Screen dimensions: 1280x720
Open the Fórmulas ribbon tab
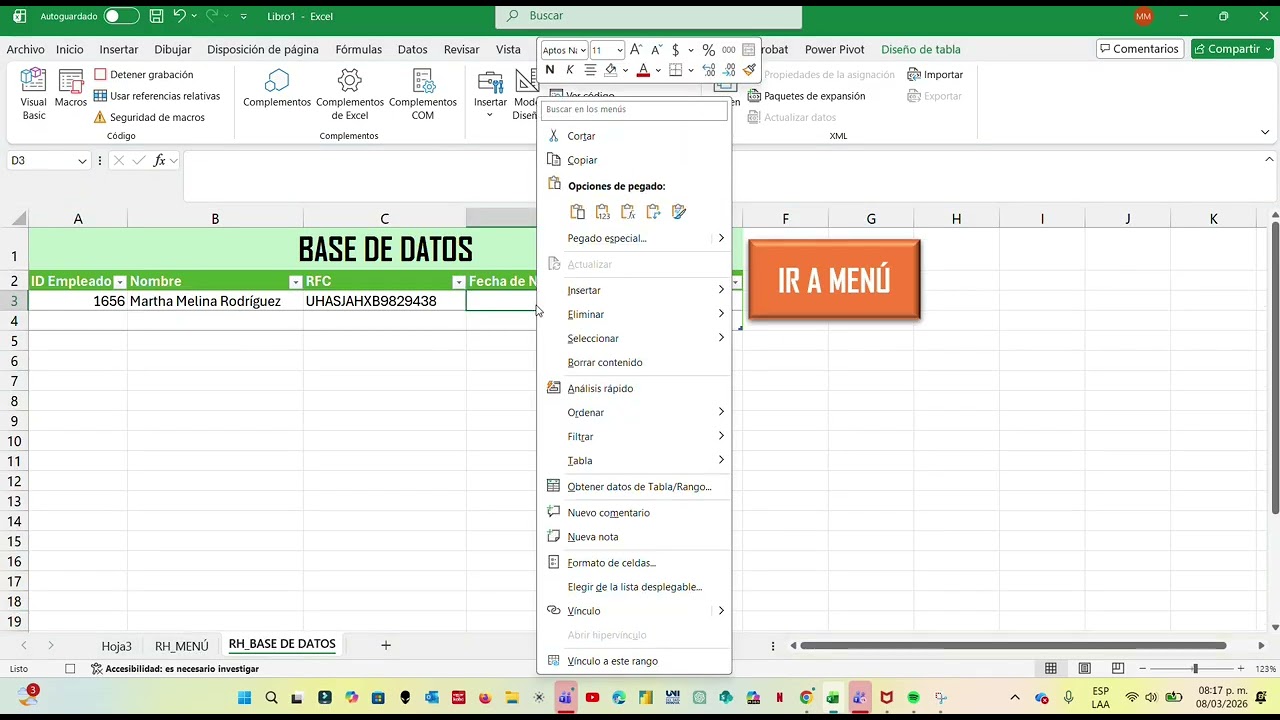[358, 49]
